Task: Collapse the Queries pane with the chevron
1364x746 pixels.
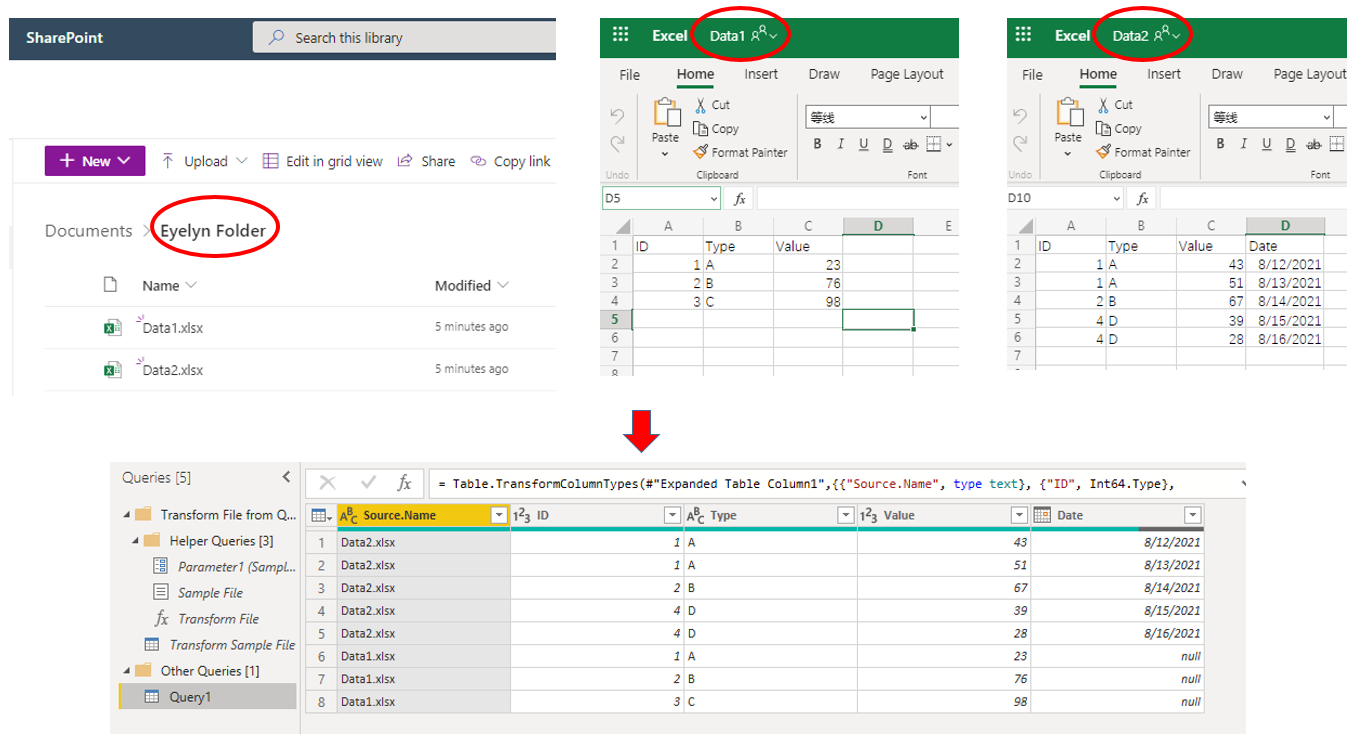Action: [x=286, y=477]
